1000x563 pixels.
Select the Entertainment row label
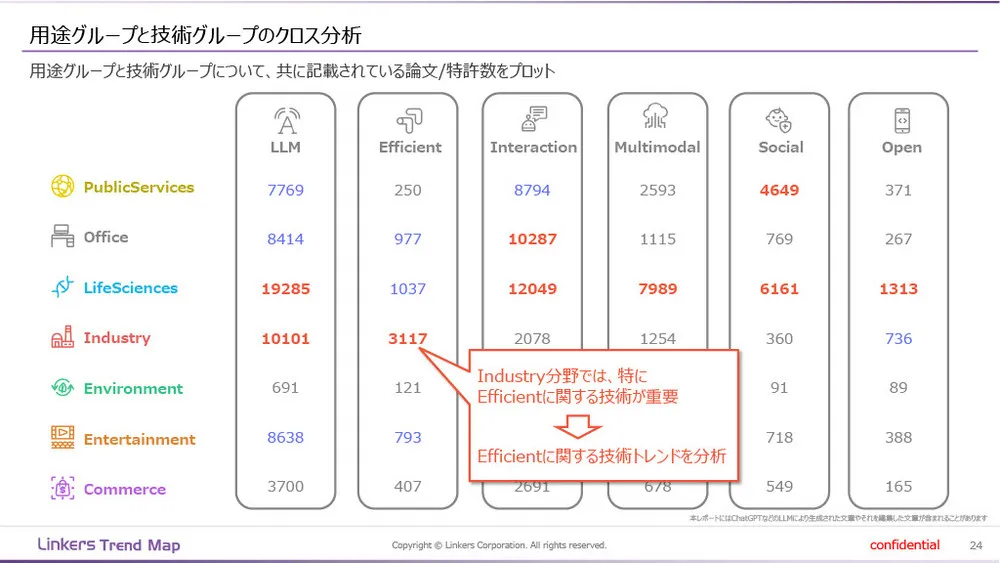[140, 439]
